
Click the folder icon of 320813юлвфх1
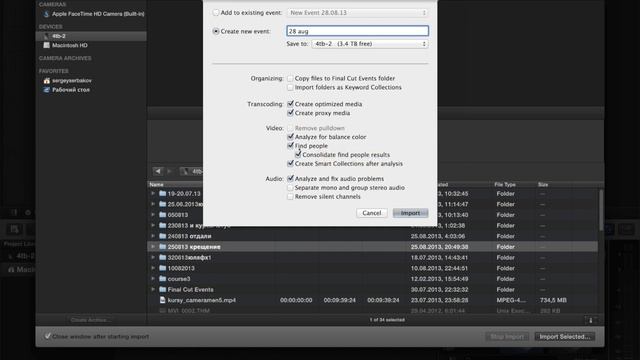point(162,258)
